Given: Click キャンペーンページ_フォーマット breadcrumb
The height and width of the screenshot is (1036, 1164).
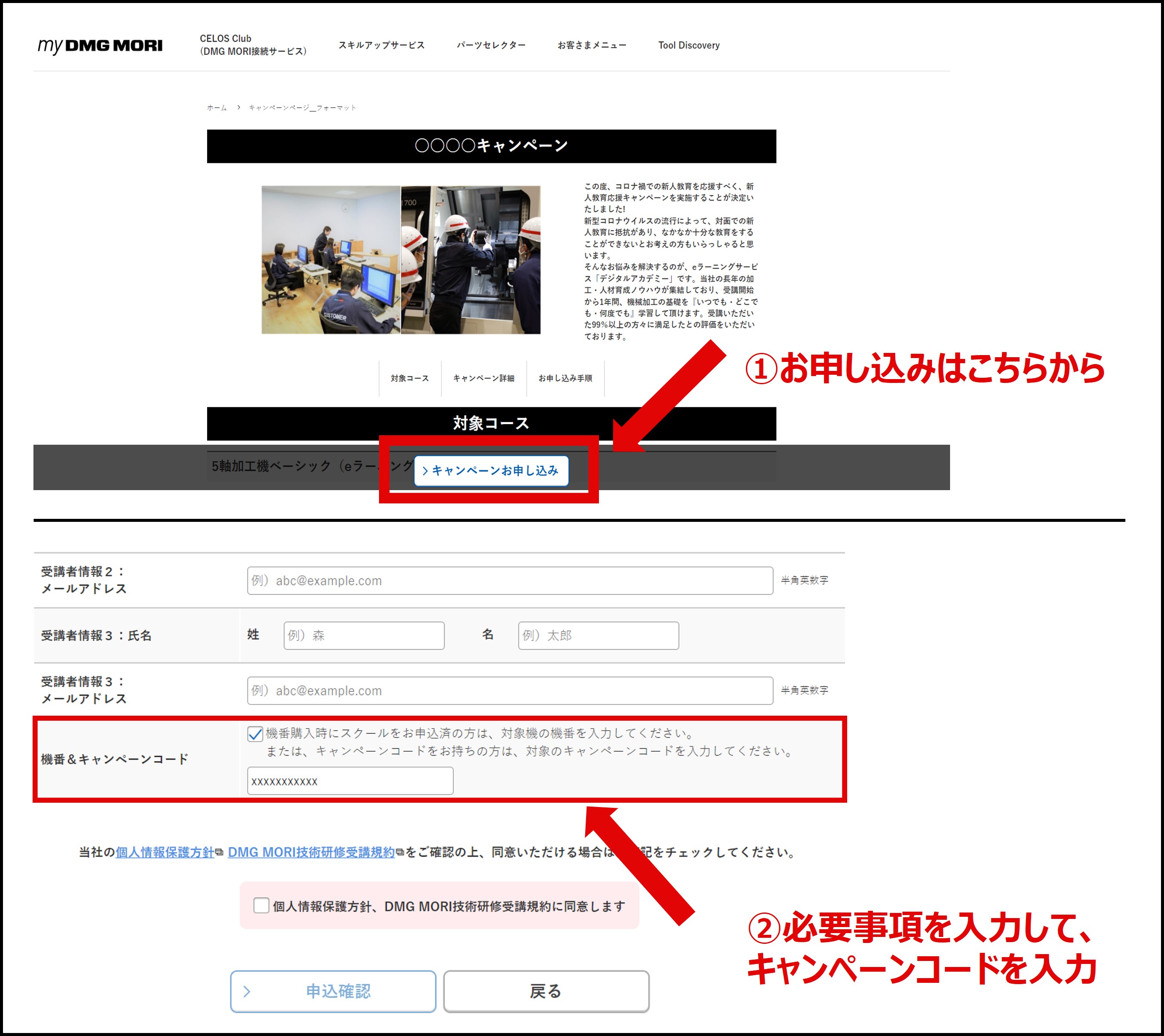Looking at the screenshot, I should pos(302,108).
